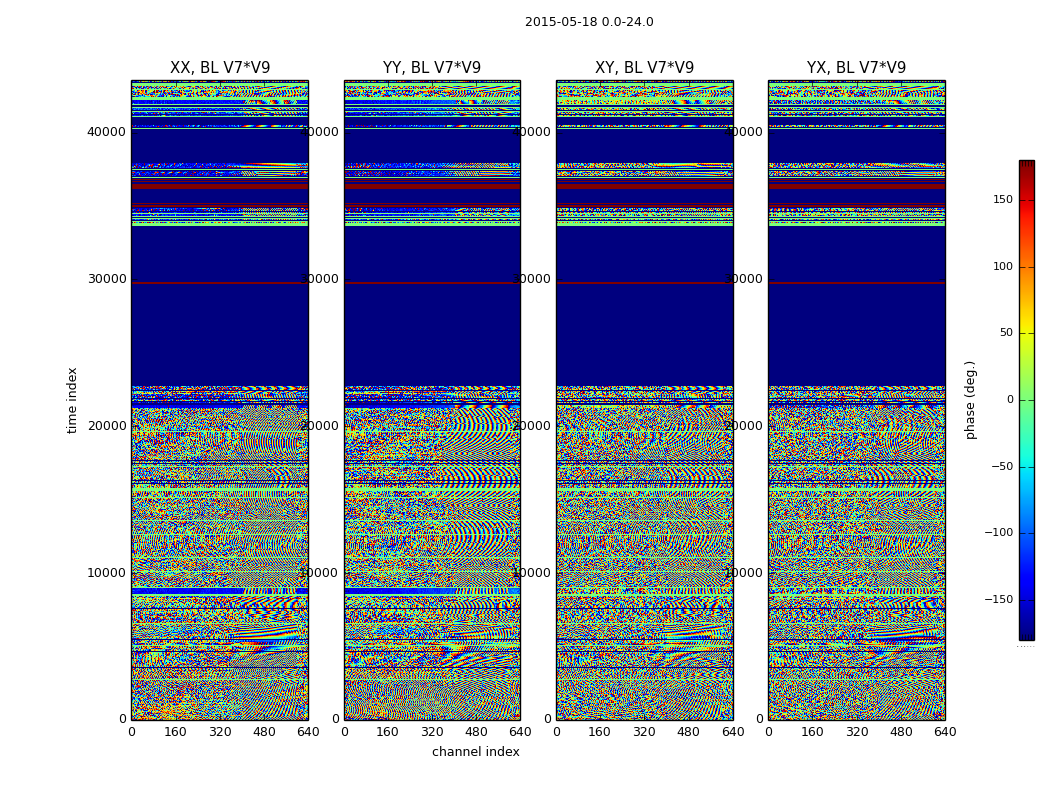Viewport: 1050px width, 800px height.
Task: Click the 'phase (deg.)' colorbar label
Action: point(970,400)
